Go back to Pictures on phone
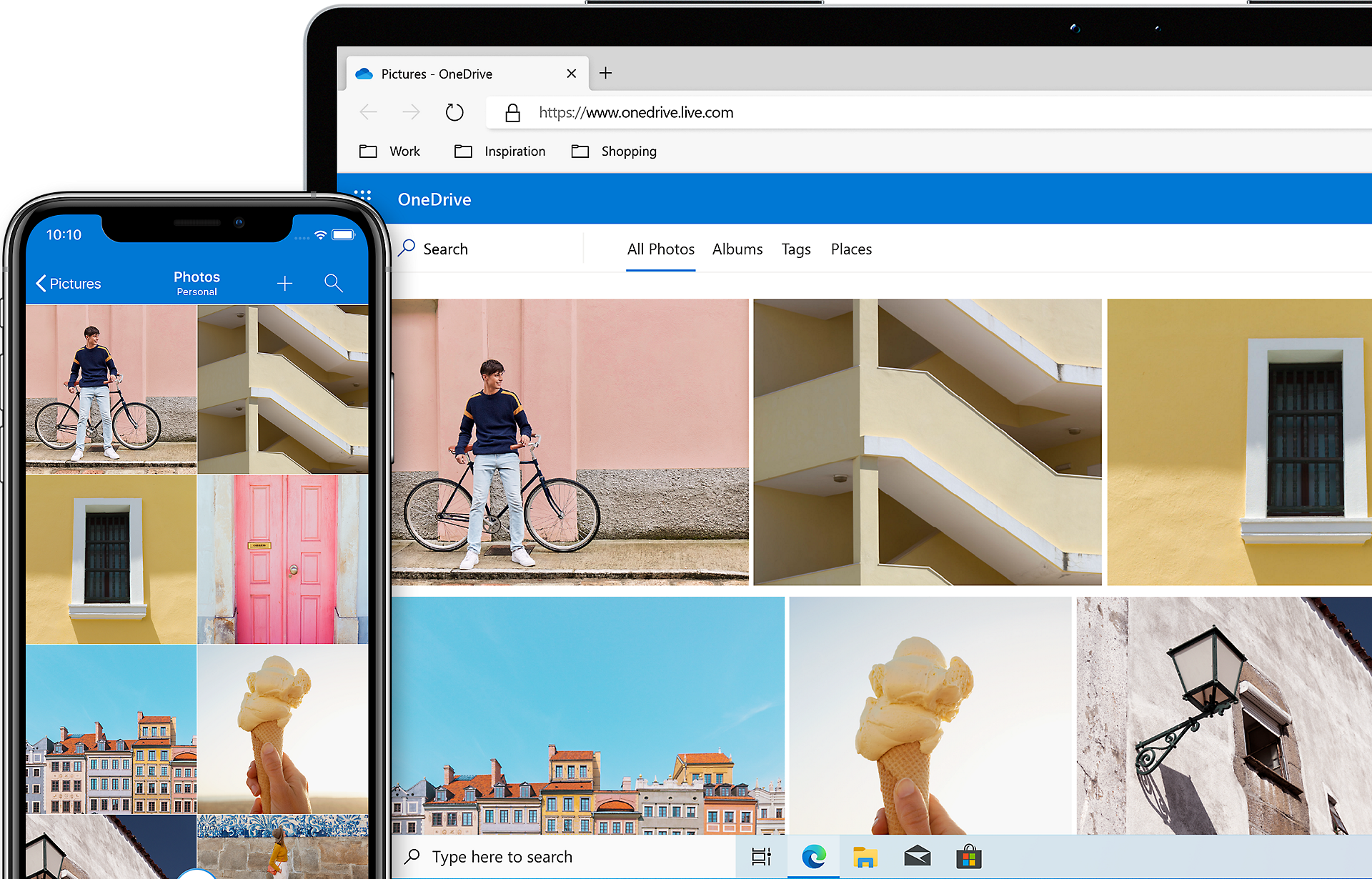The width and height of the screenshot is (1372, 879). pyautogui.click(x=69, y=284)
